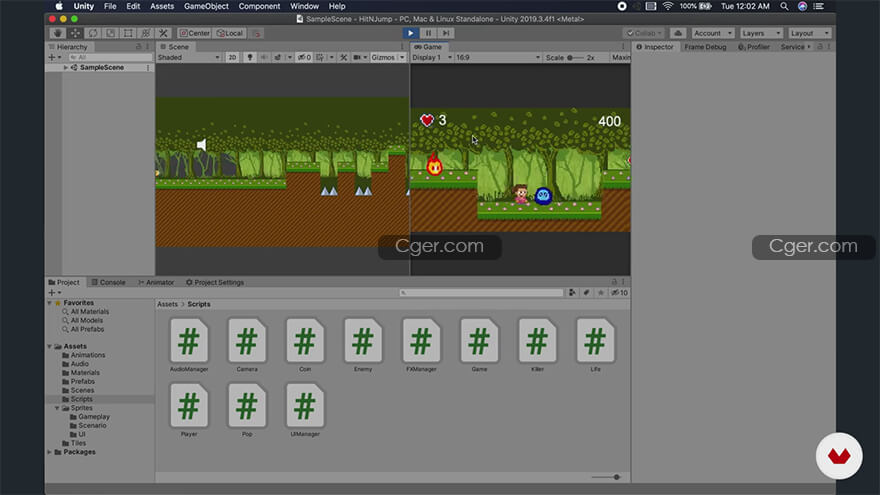Click the audio source gizmo in Scene

(201, 145)
